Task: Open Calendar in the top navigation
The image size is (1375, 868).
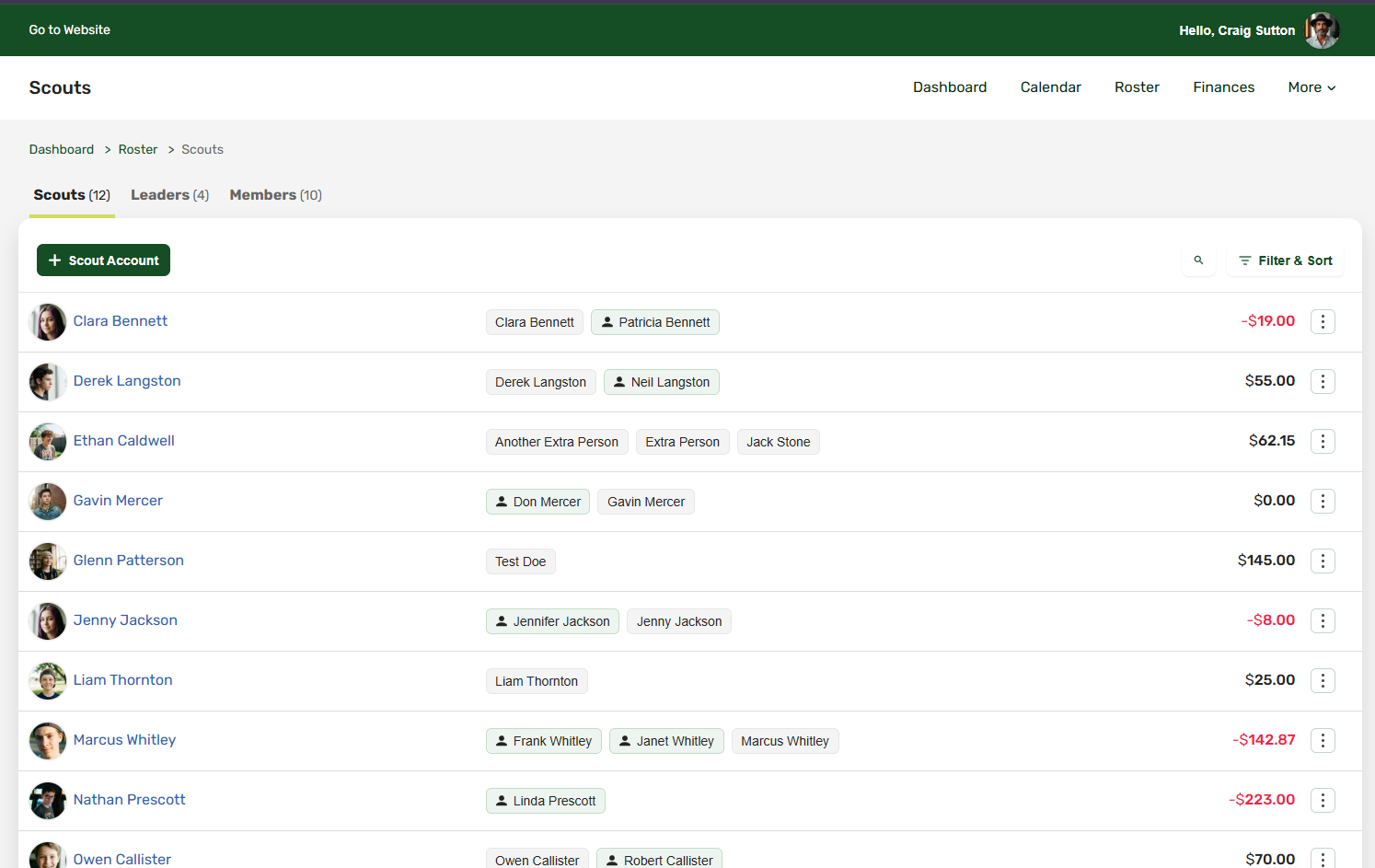Action: (1051, 87)
